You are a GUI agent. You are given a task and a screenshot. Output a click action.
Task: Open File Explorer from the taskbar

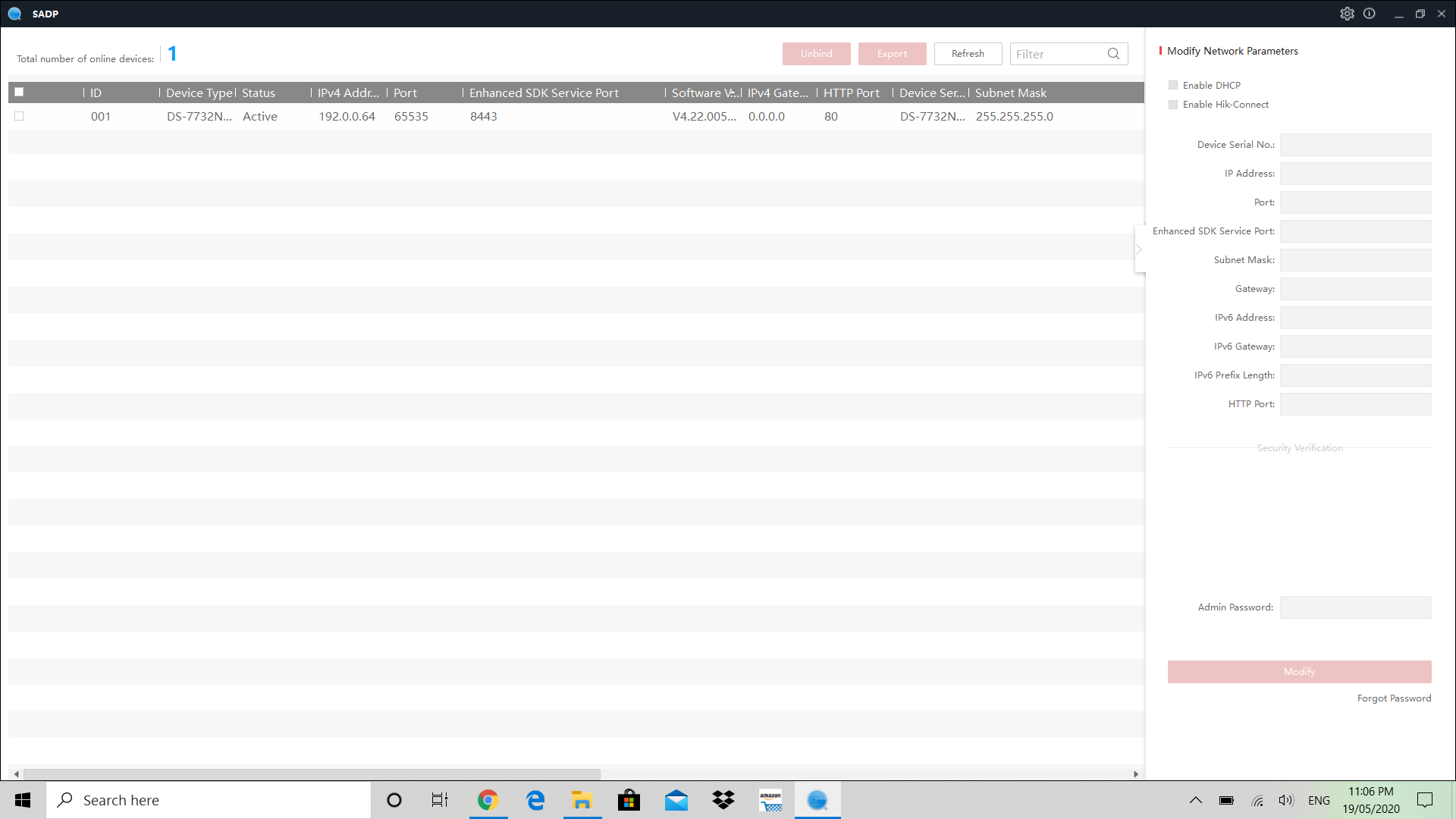pos(582,800)
